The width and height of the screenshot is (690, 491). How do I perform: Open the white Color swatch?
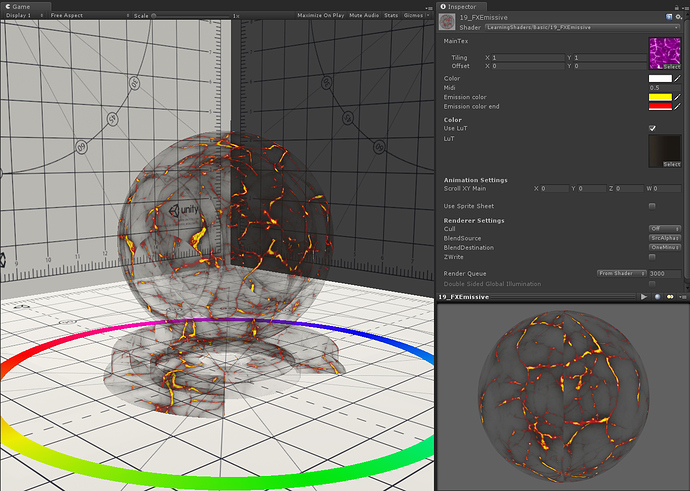pyautogui.click(x=660, y=78)
